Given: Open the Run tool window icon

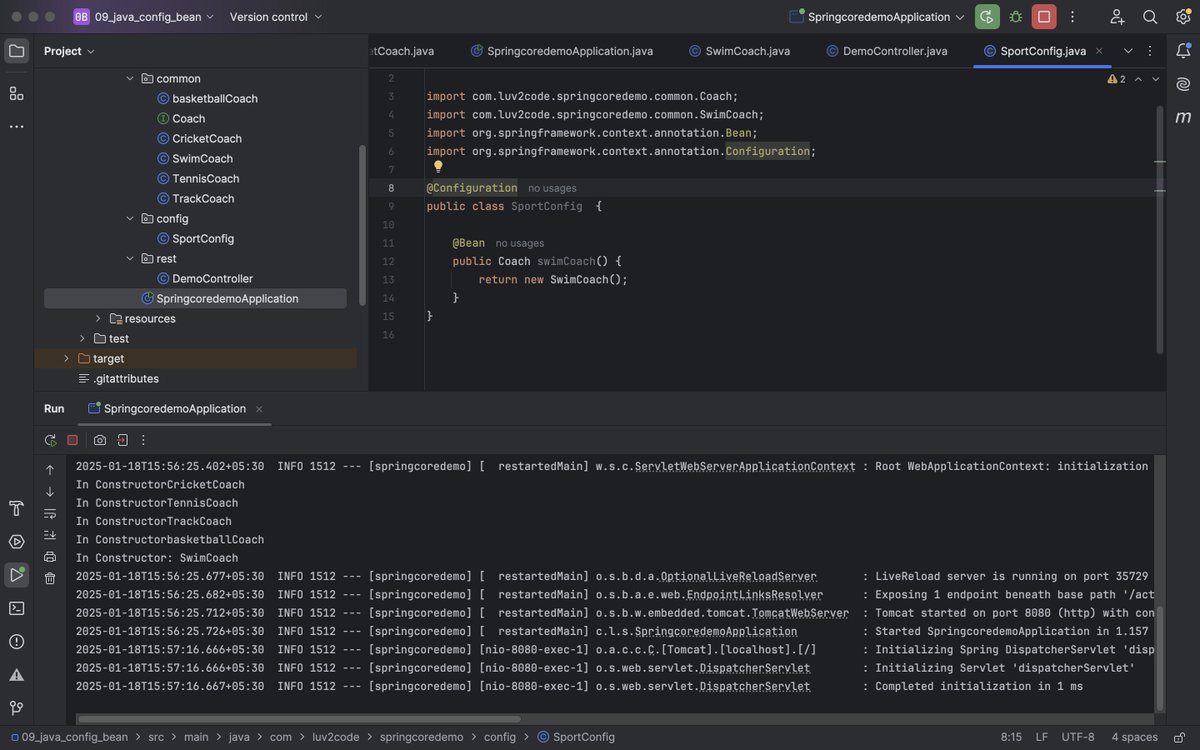Looking at the screenshot, I should point(16,575).
